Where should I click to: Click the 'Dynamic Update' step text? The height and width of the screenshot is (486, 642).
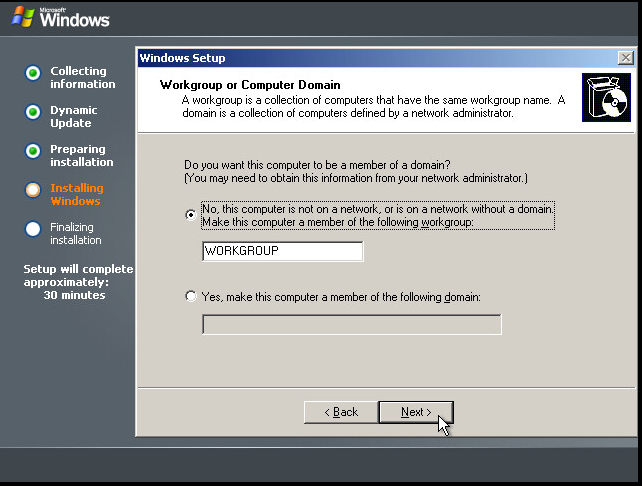74,117
